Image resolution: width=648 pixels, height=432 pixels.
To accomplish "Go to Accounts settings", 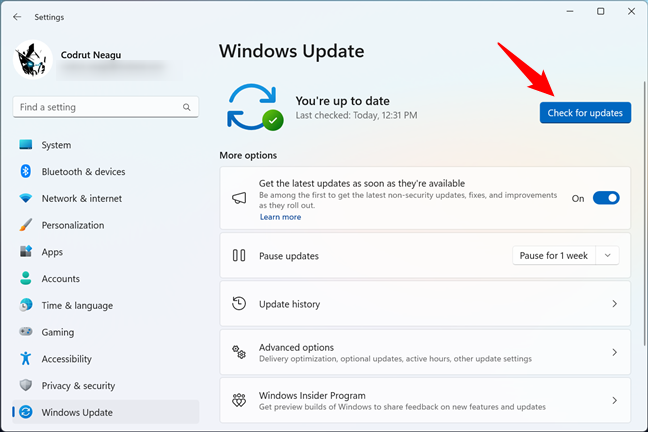I will (x=60, y=279).
